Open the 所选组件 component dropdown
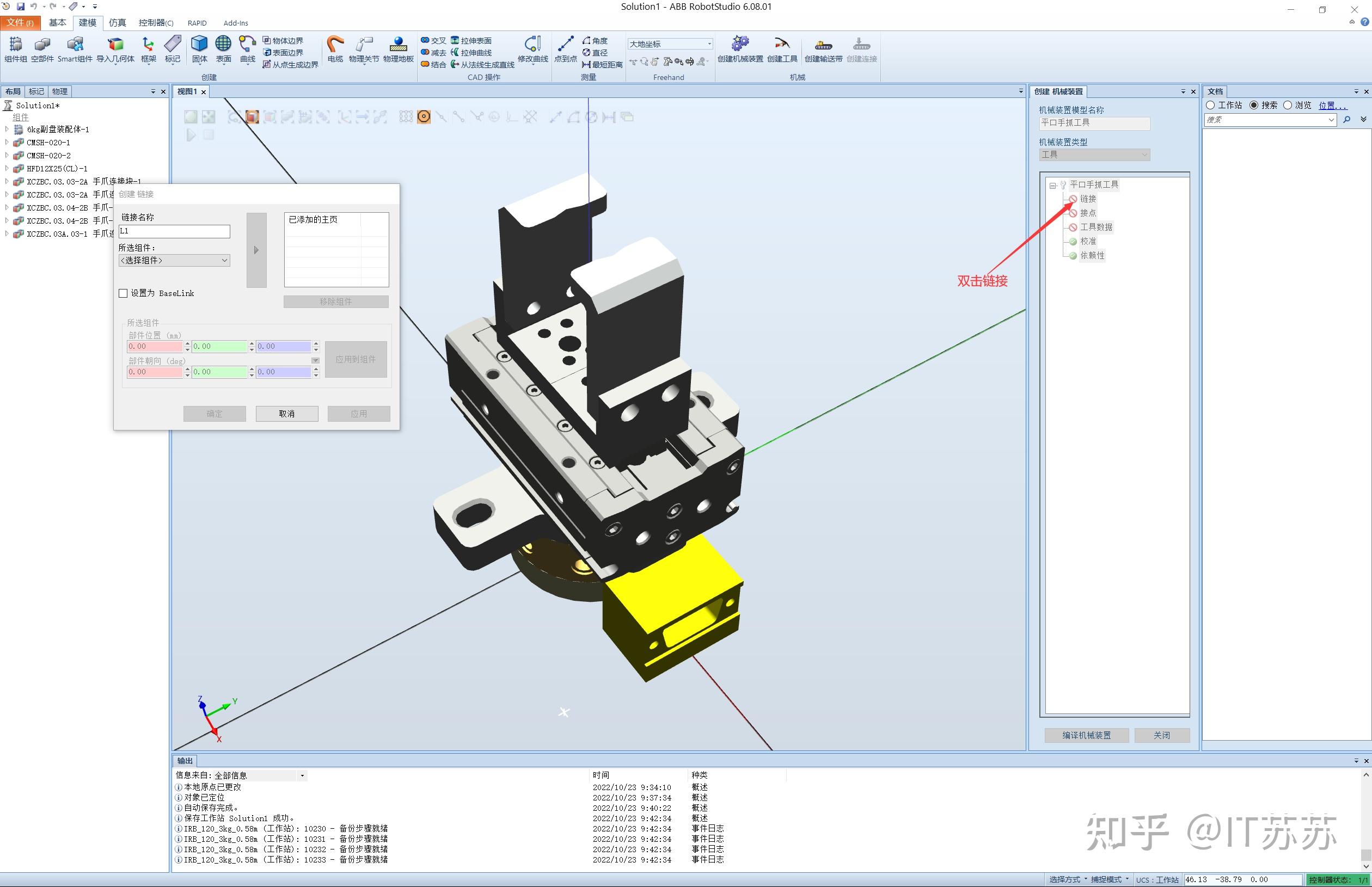The width and height of the screenshot is (1372, 887). click(x=174, y=260)
